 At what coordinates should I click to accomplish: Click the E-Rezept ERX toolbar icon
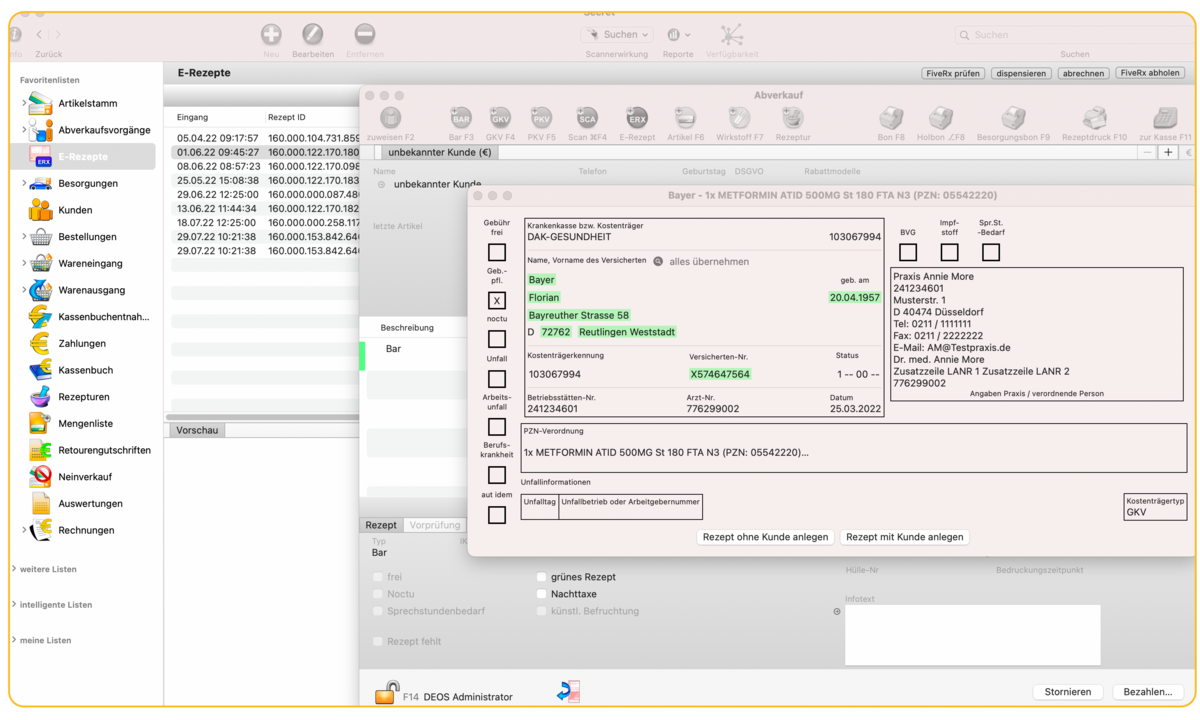coord(637,118)
